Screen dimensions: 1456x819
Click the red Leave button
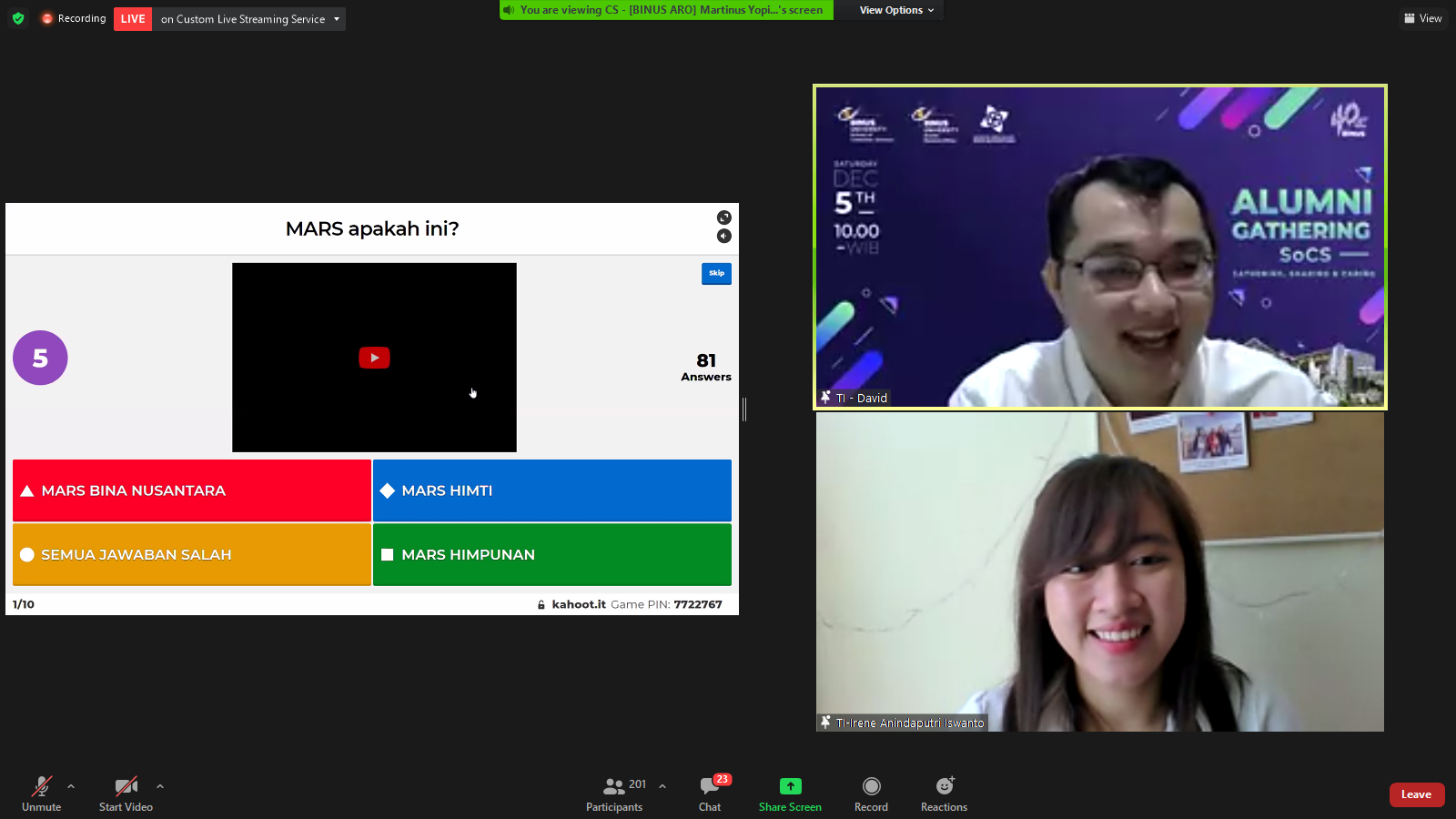[x=1417, y=794]
